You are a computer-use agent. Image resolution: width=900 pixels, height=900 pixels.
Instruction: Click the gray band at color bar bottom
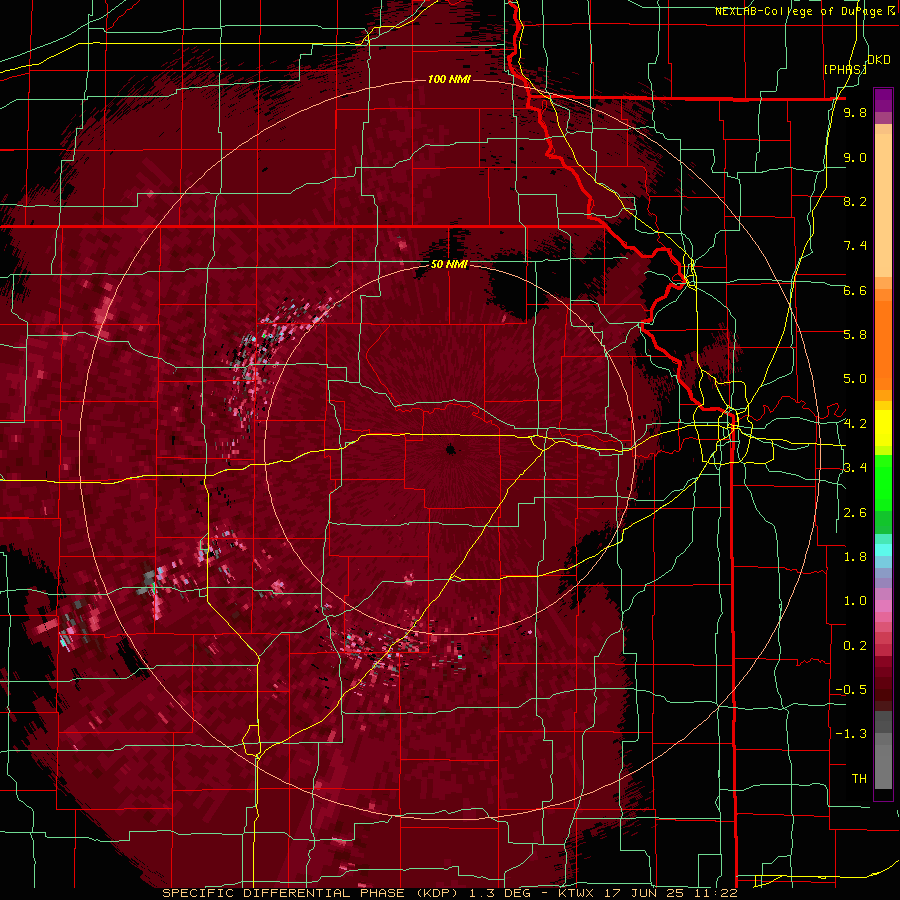(x=883, y=752)
